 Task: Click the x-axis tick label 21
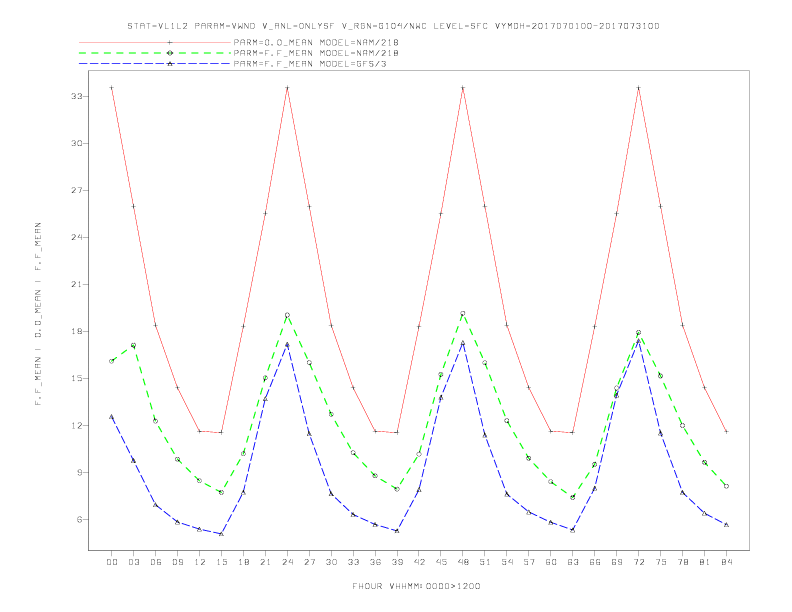coord(265,562)
